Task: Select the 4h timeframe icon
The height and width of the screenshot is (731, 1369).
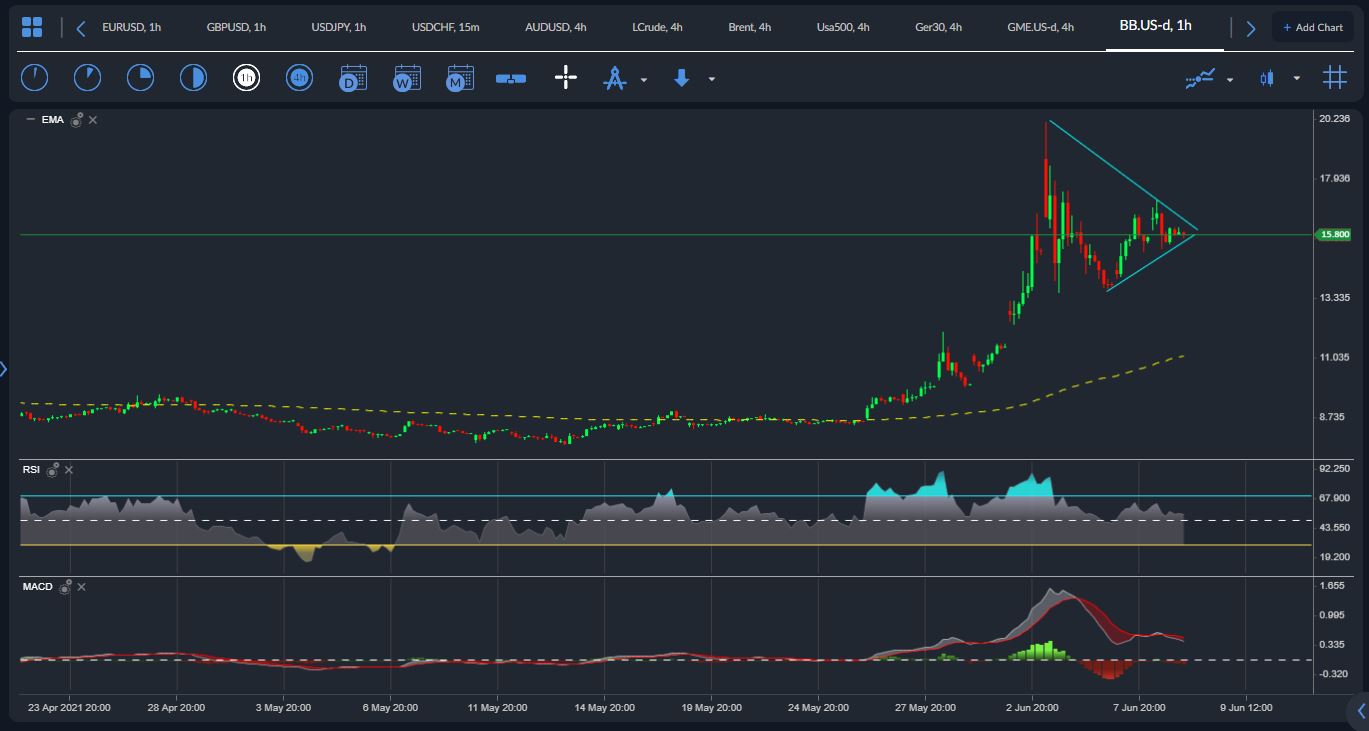Action: 299,78
